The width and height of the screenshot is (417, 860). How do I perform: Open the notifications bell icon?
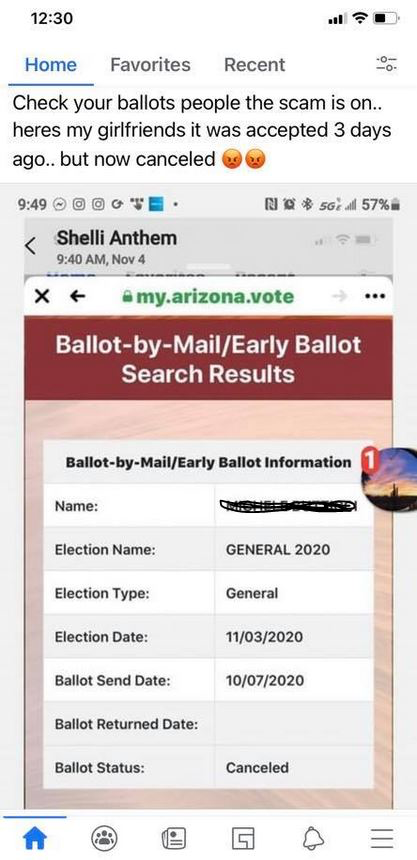tap(312, 838)
